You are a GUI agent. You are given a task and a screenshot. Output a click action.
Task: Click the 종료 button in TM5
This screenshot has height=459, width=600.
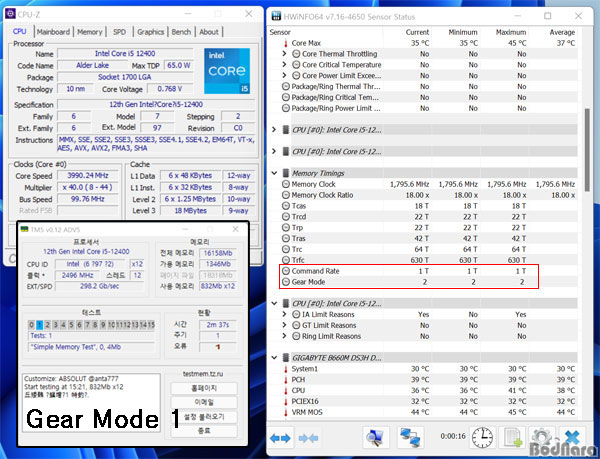(204, 431)
